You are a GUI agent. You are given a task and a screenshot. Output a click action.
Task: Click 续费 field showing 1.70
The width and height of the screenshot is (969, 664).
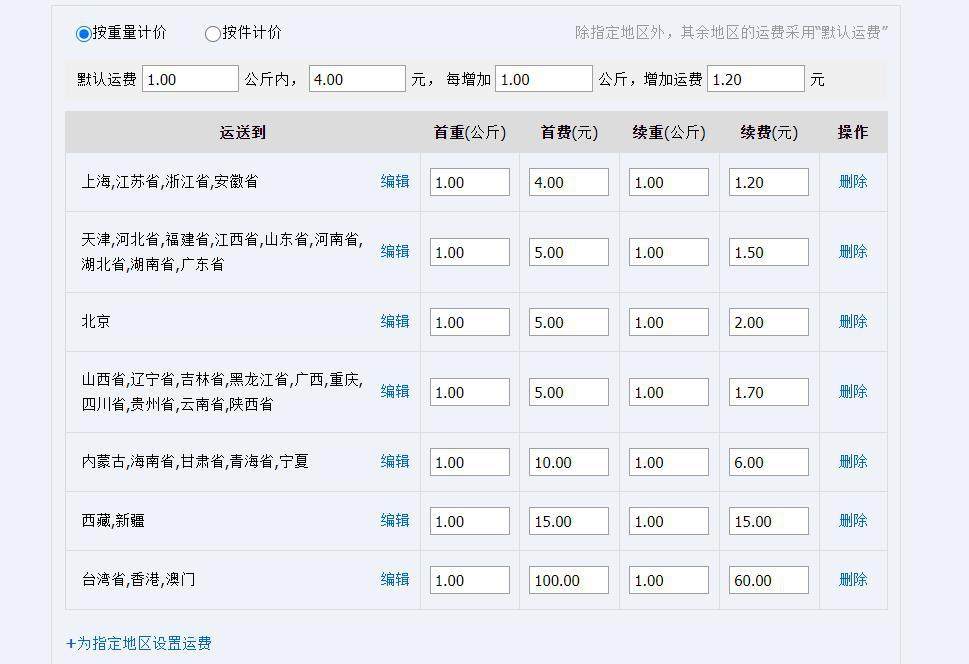point(769,393)
